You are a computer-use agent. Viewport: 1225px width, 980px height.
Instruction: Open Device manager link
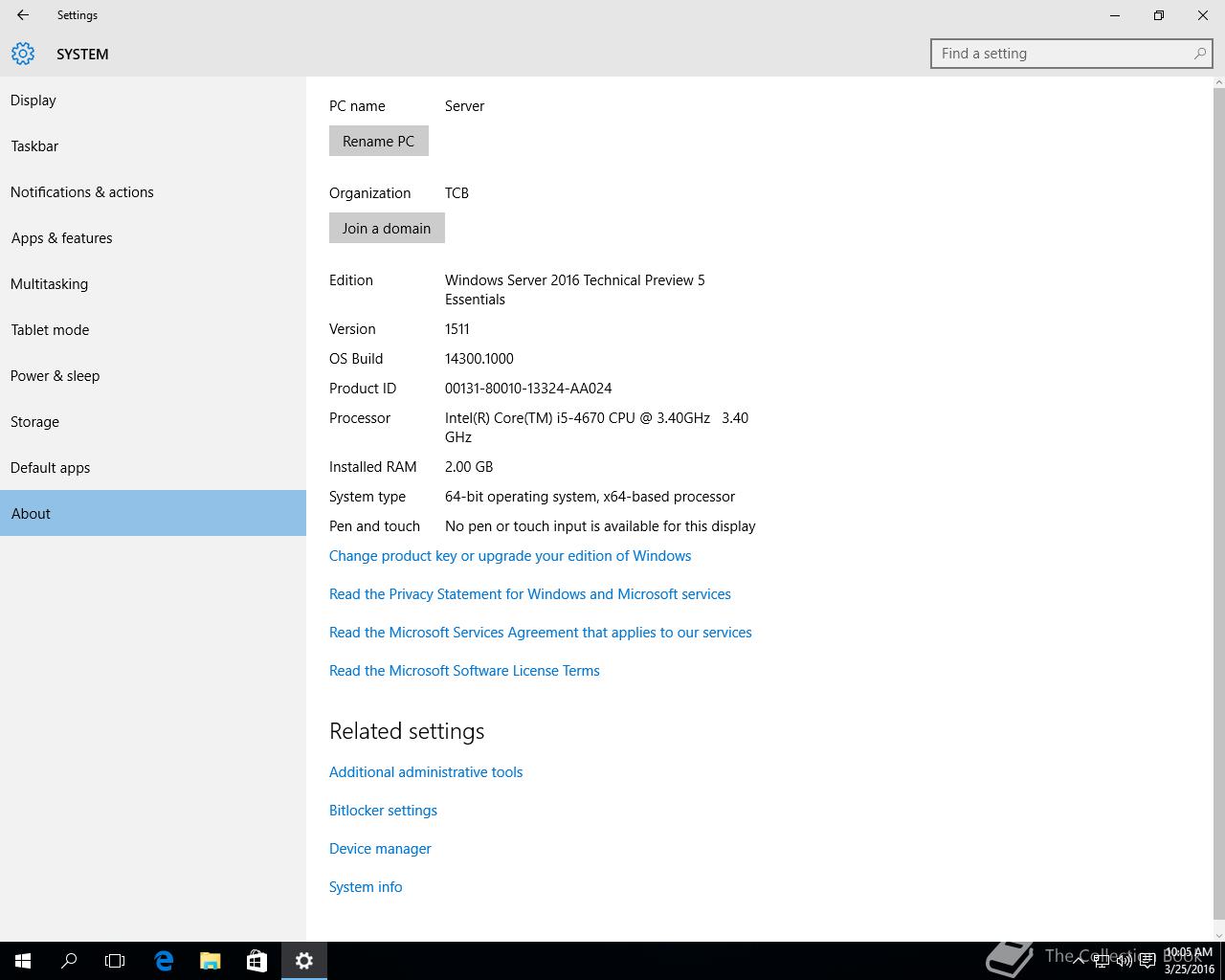click(x=380, y=849)
